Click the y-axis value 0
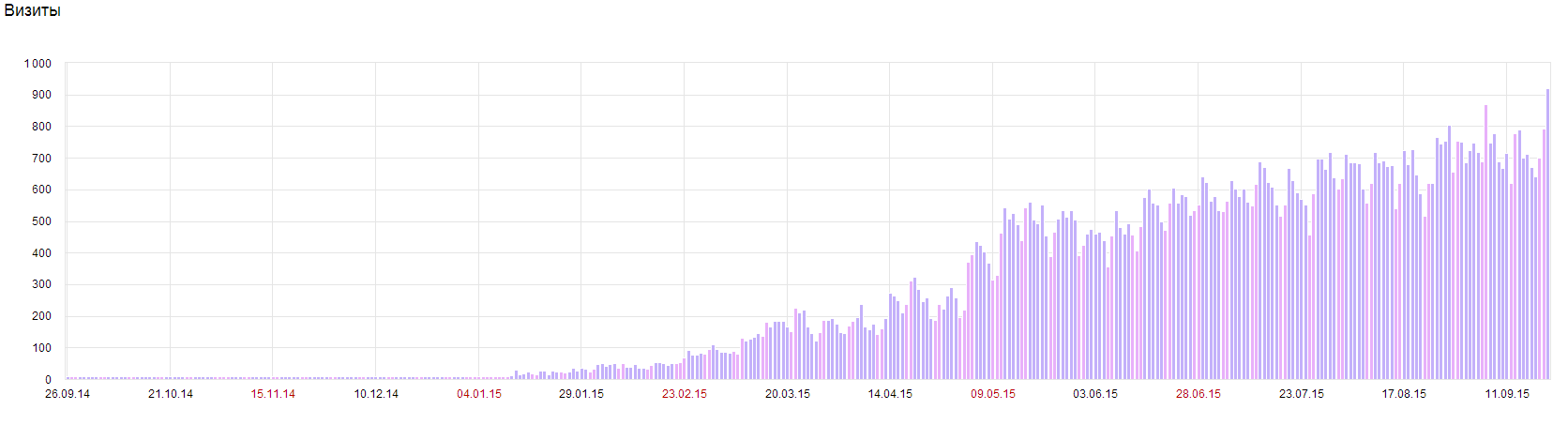This screenshot has width=1568, height=425. click(x=48, y=380)
